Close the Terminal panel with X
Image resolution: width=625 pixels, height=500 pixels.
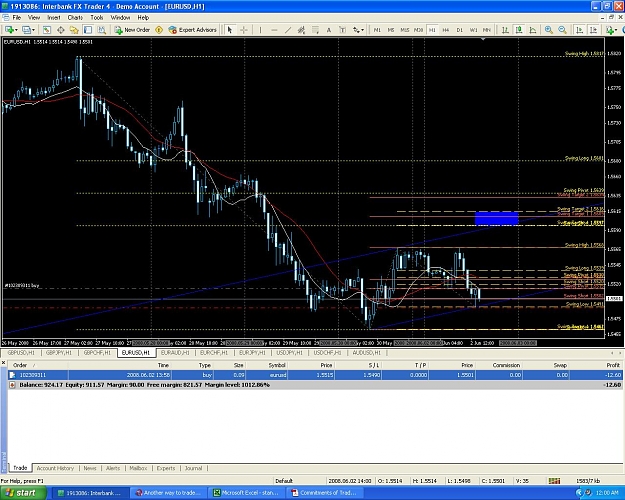pos(3,363)
